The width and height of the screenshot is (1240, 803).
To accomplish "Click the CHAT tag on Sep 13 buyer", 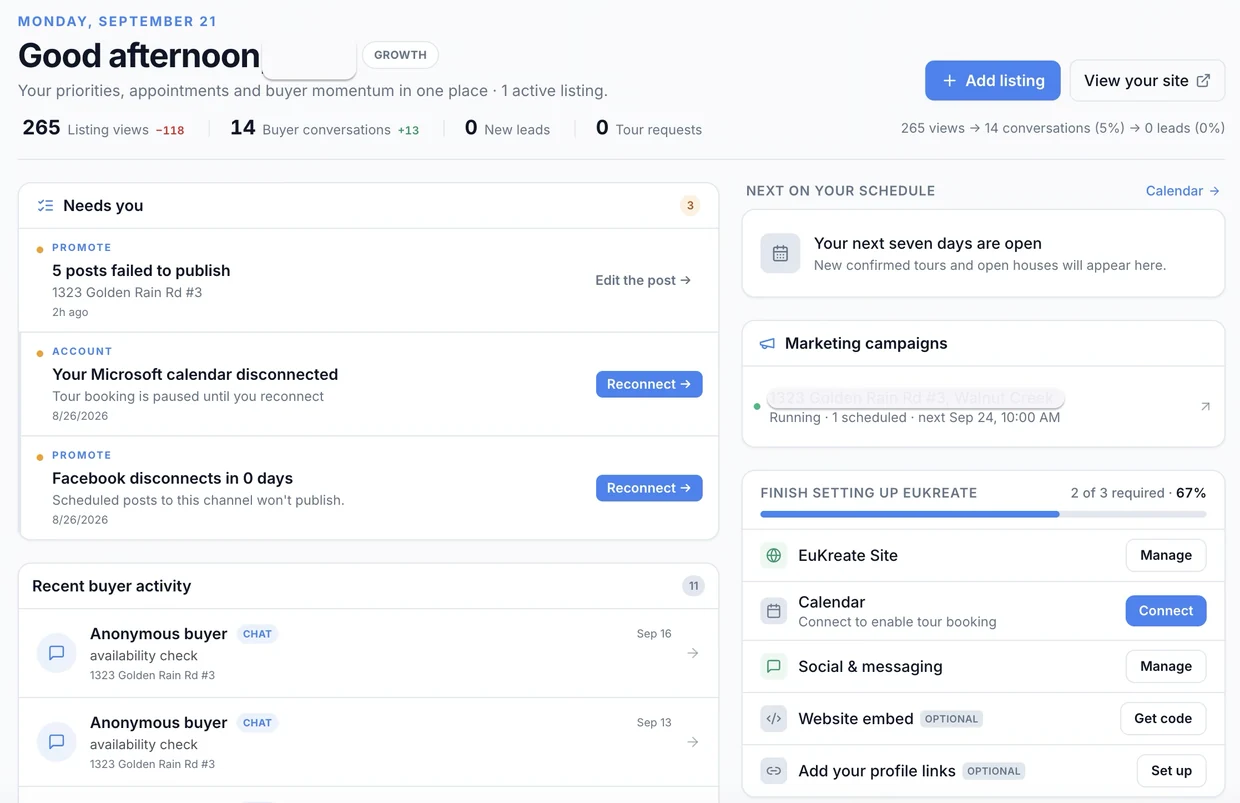I will (257, 723).
